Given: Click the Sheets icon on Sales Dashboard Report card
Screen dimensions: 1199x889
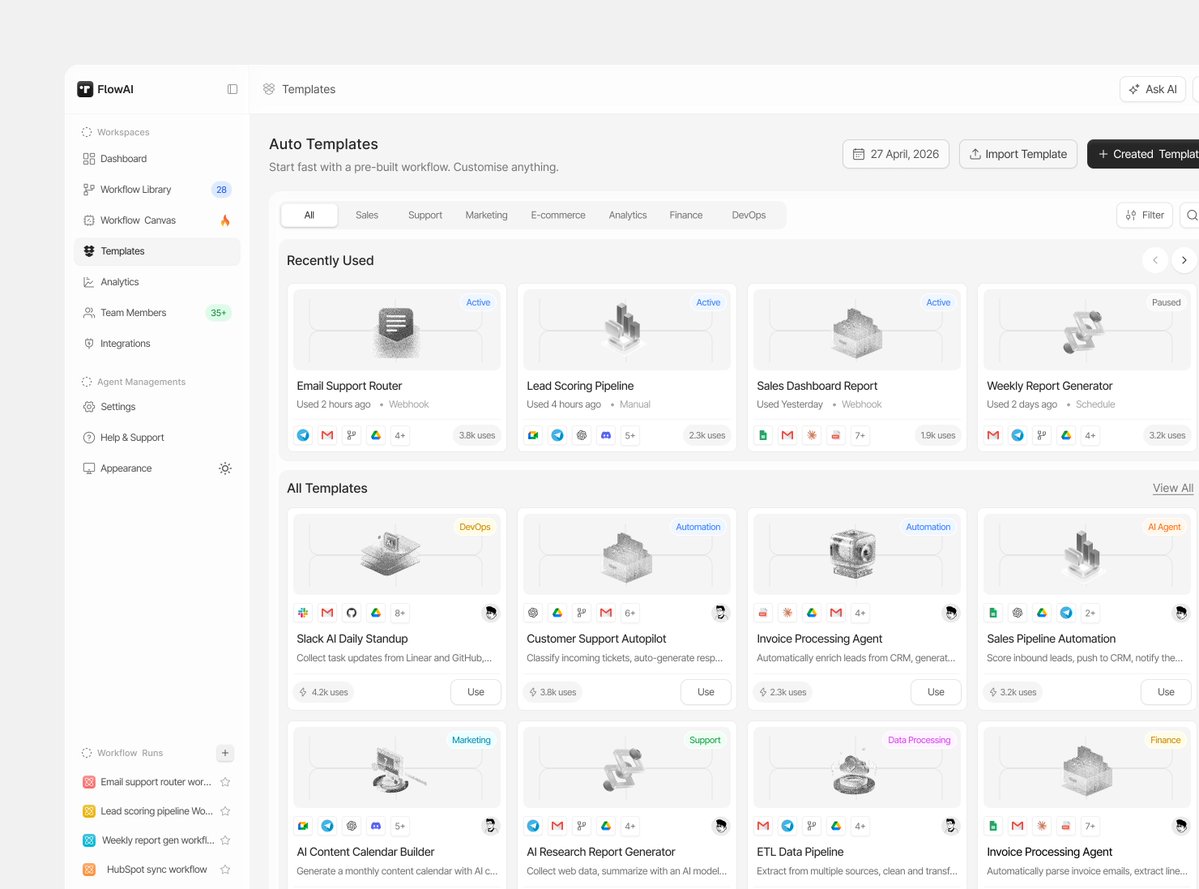Looking at the screenshot, I should pos(763,435).
